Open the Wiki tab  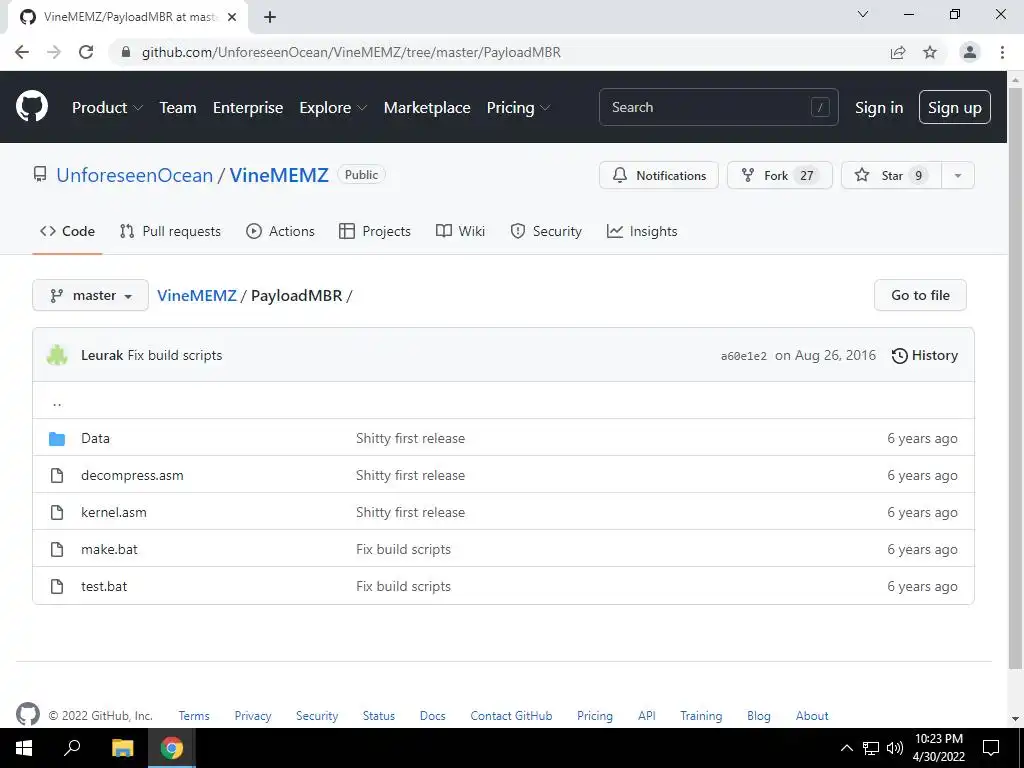click(460, 231)
